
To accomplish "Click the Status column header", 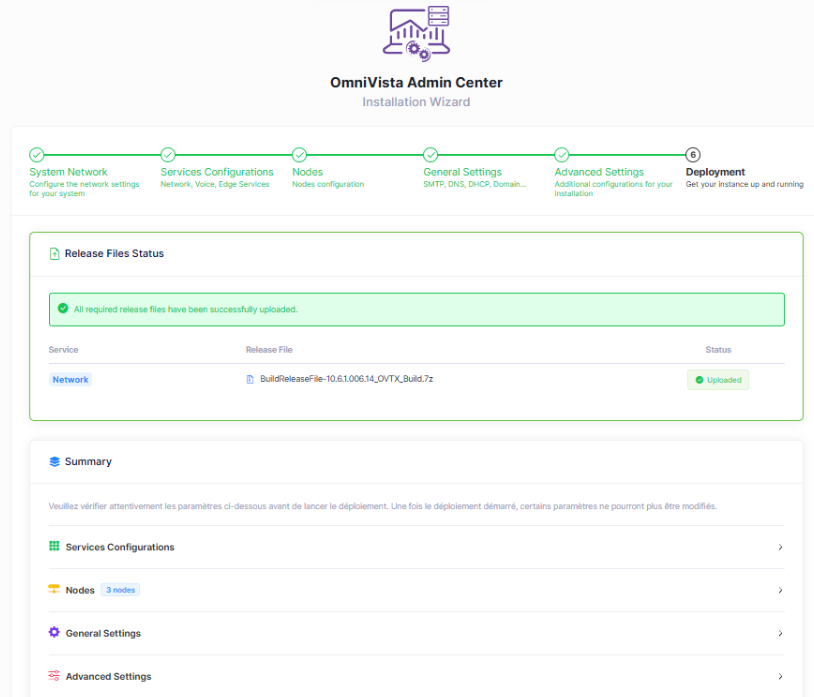I will 718,350.
